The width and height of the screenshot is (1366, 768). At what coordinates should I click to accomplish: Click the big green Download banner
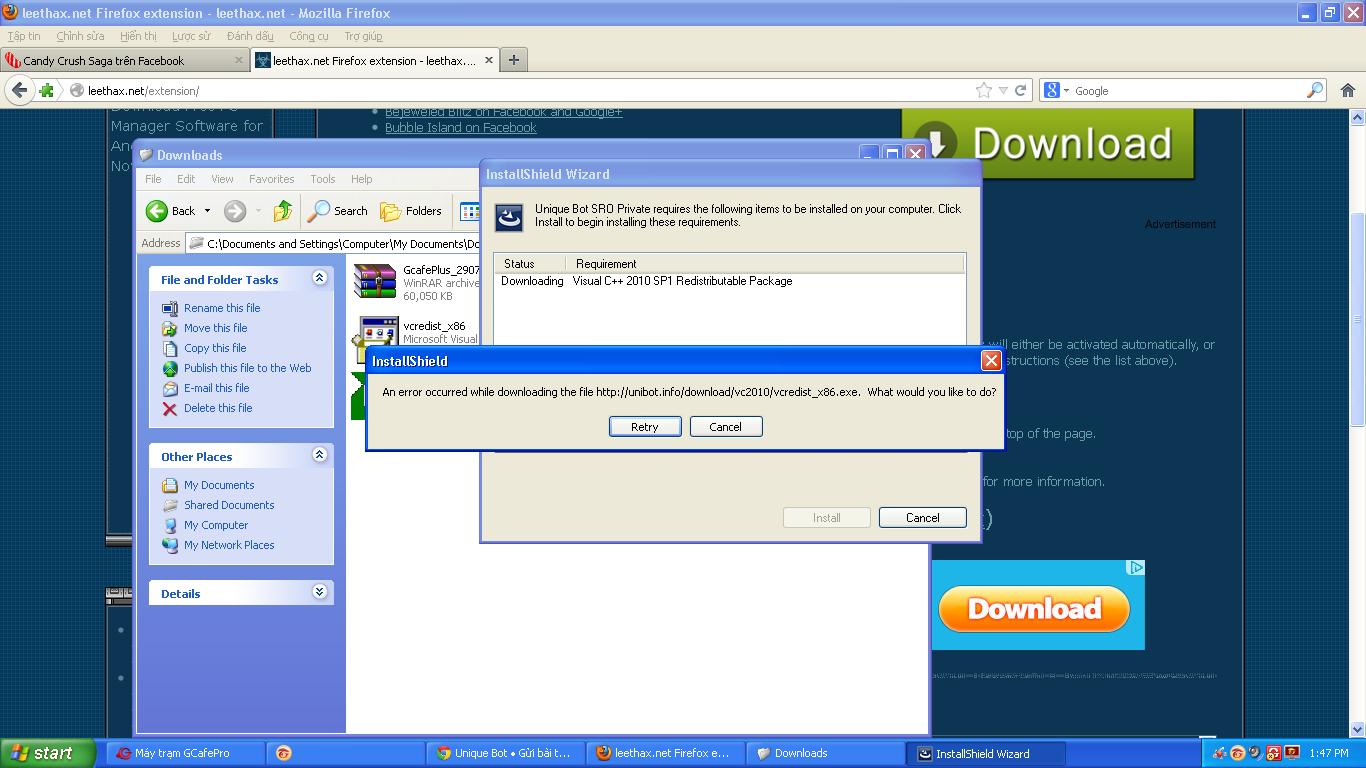click(x=1048, y=144)
